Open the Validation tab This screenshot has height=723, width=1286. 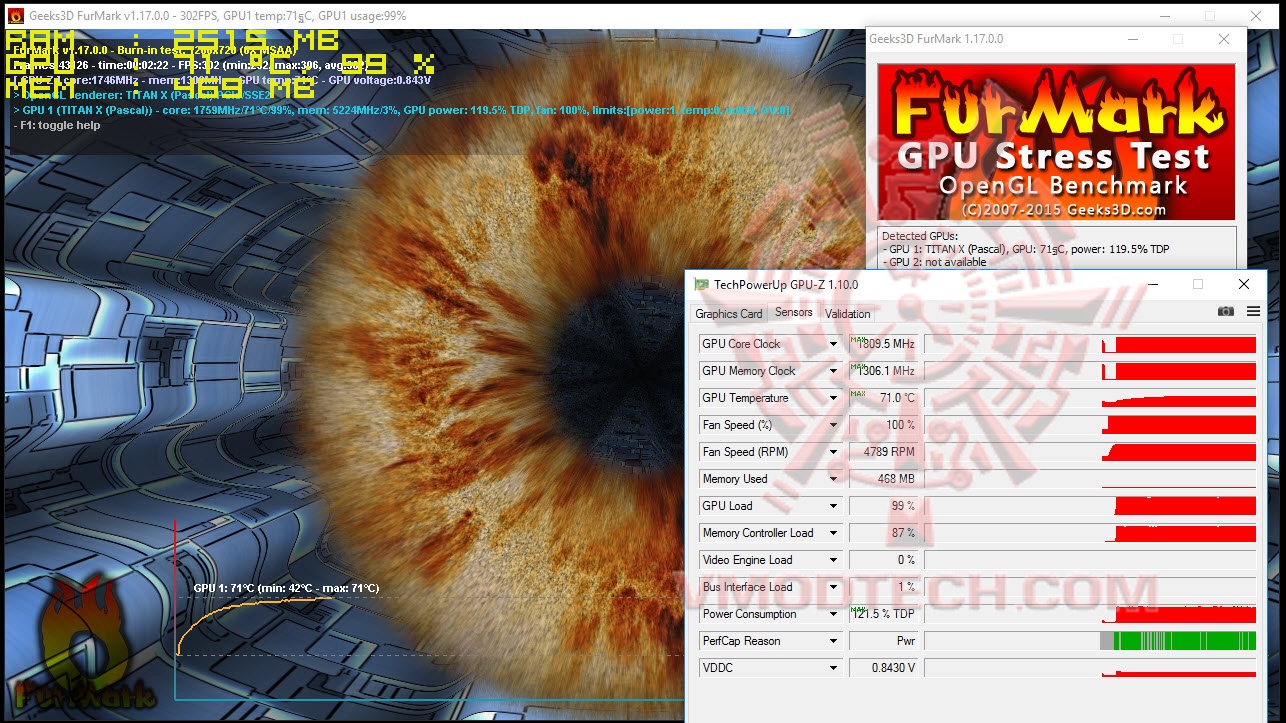click(848, 314)
